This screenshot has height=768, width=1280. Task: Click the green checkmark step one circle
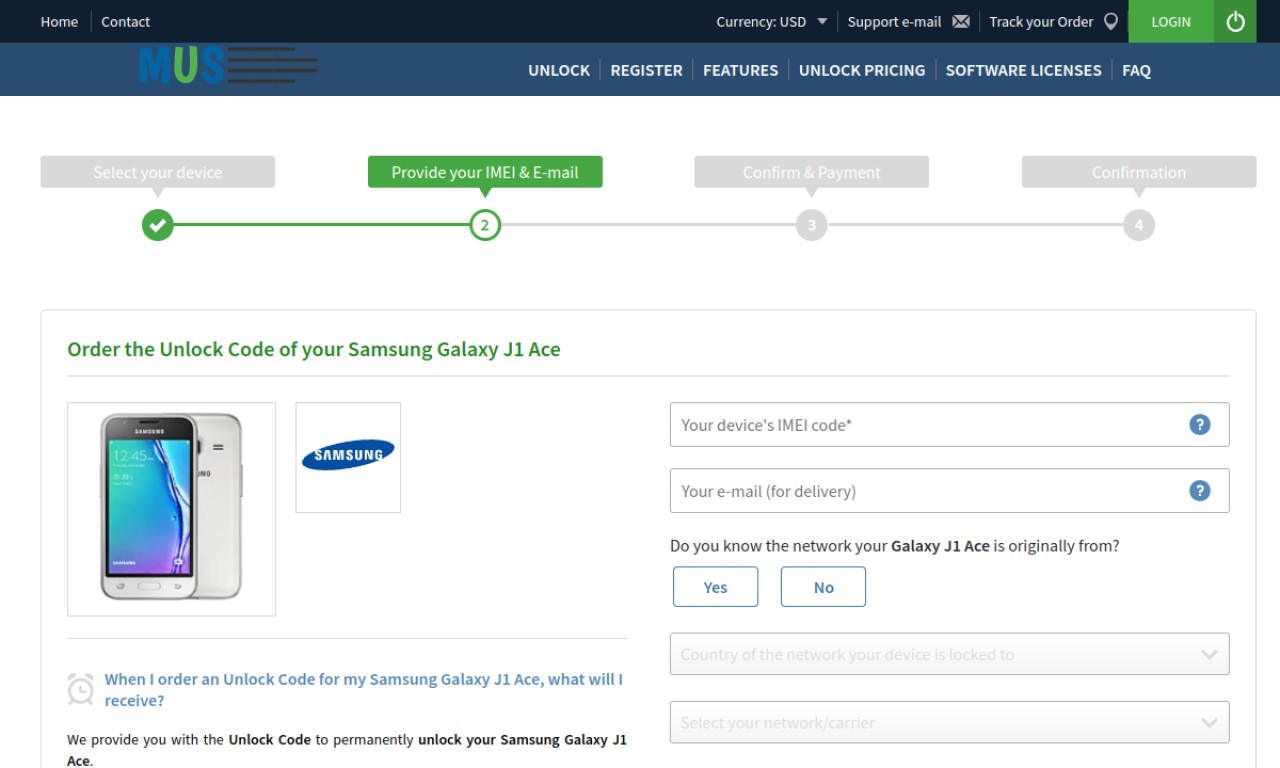point(158,225)
